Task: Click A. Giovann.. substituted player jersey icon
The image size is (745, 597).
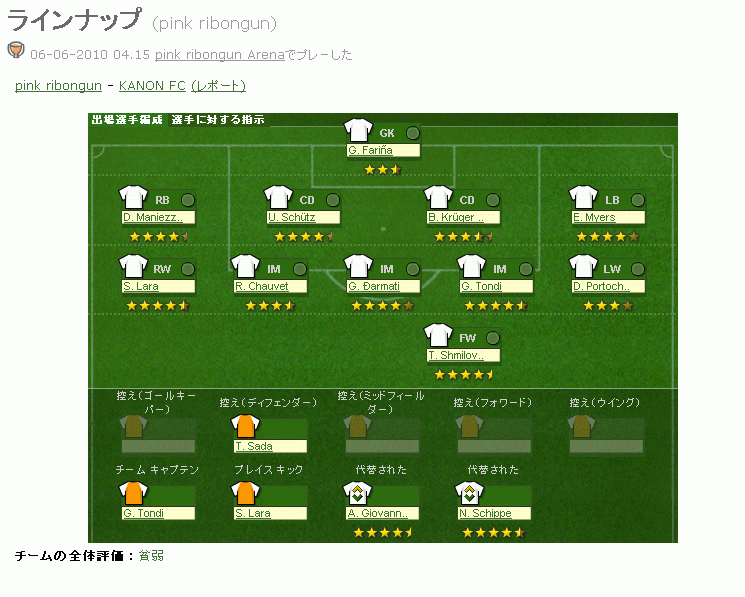Action: click(x=358, y=492)
